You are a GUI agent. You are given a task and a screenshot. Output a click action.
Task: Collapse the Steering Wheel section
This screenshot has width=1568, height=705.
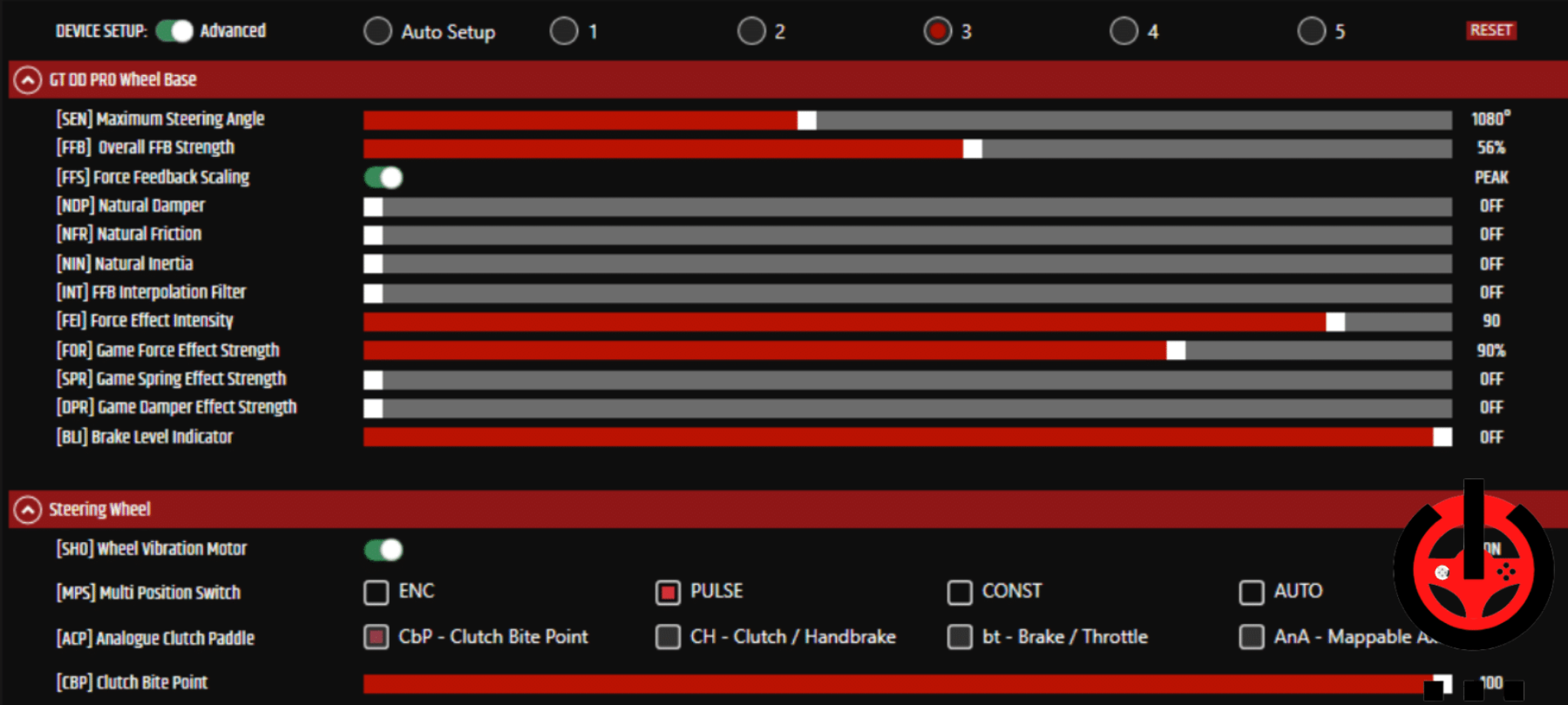pos(28,509)
